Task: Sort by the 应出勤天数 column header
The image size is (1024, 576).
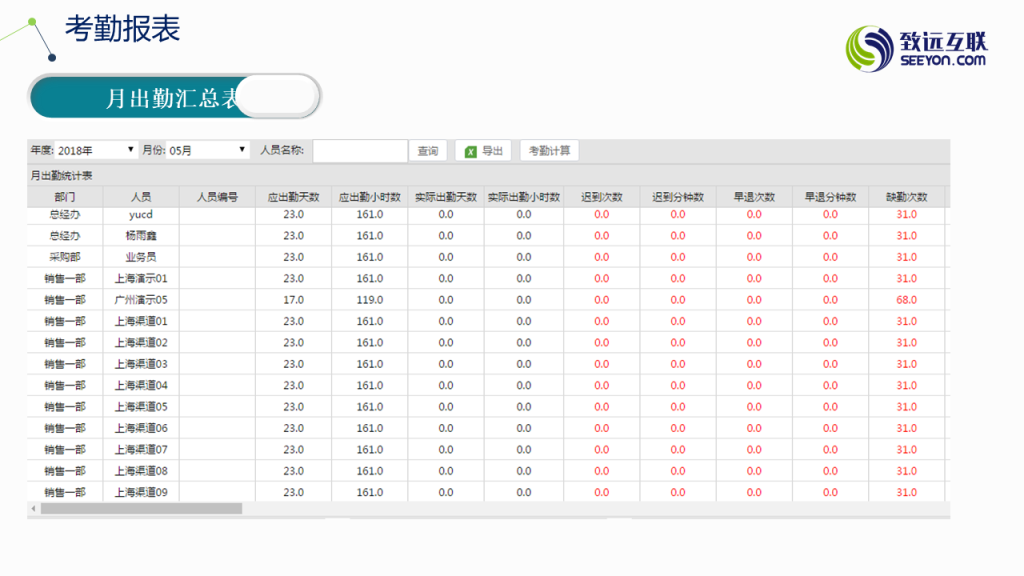Action: 293,197
